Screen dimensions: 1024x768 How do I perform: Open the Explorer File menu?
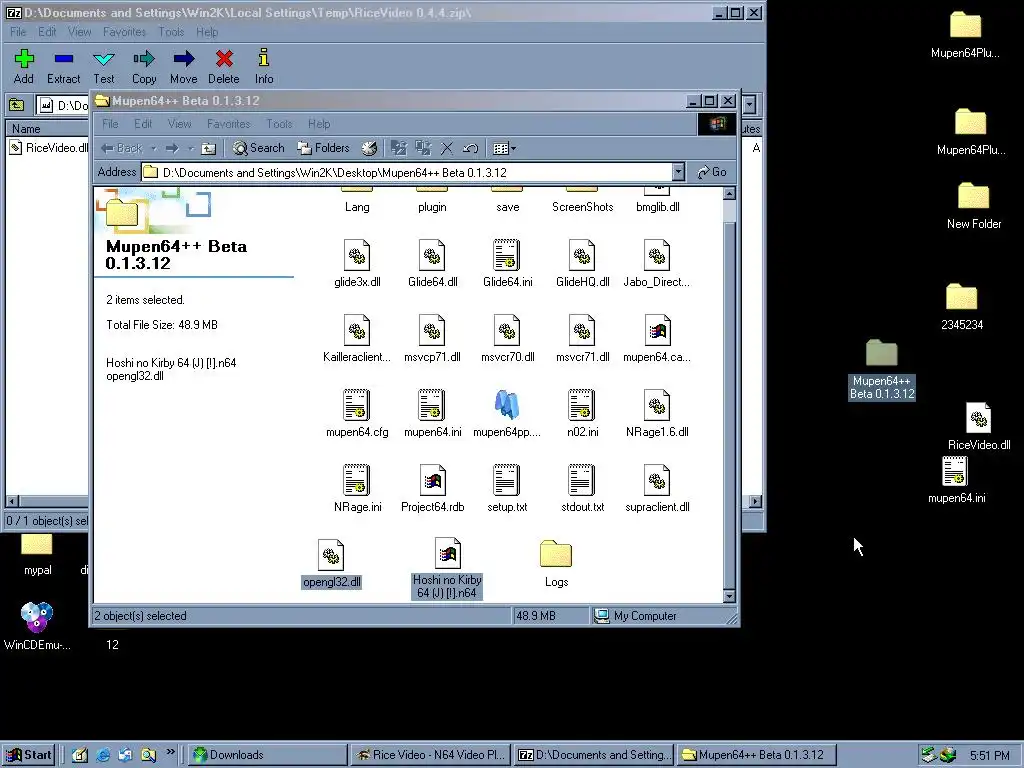point(110,123)
